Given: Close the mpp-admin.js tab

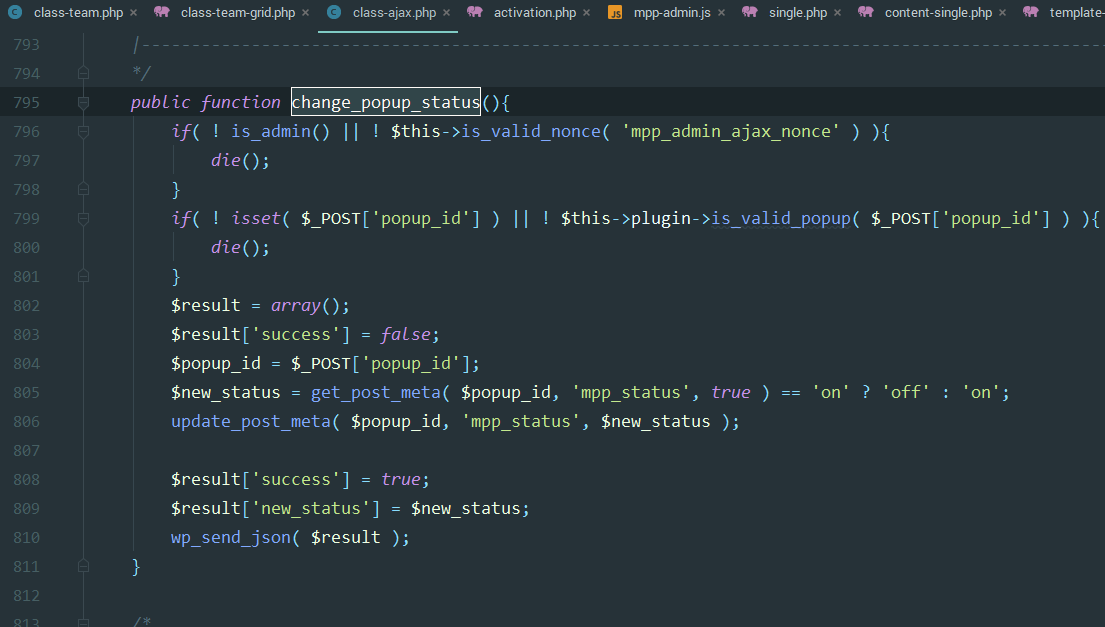Looking at the screenshot, I should point(721,13).
